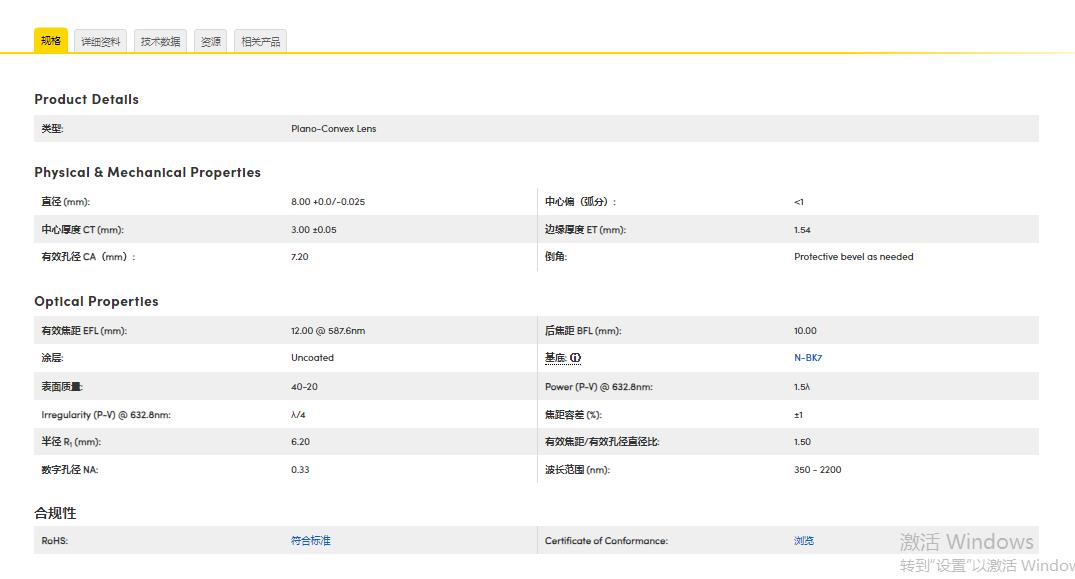Viewport: 1075px width, 579px height.
Task: Switch to the 详细资料 tab
Action: click(99, 40)
